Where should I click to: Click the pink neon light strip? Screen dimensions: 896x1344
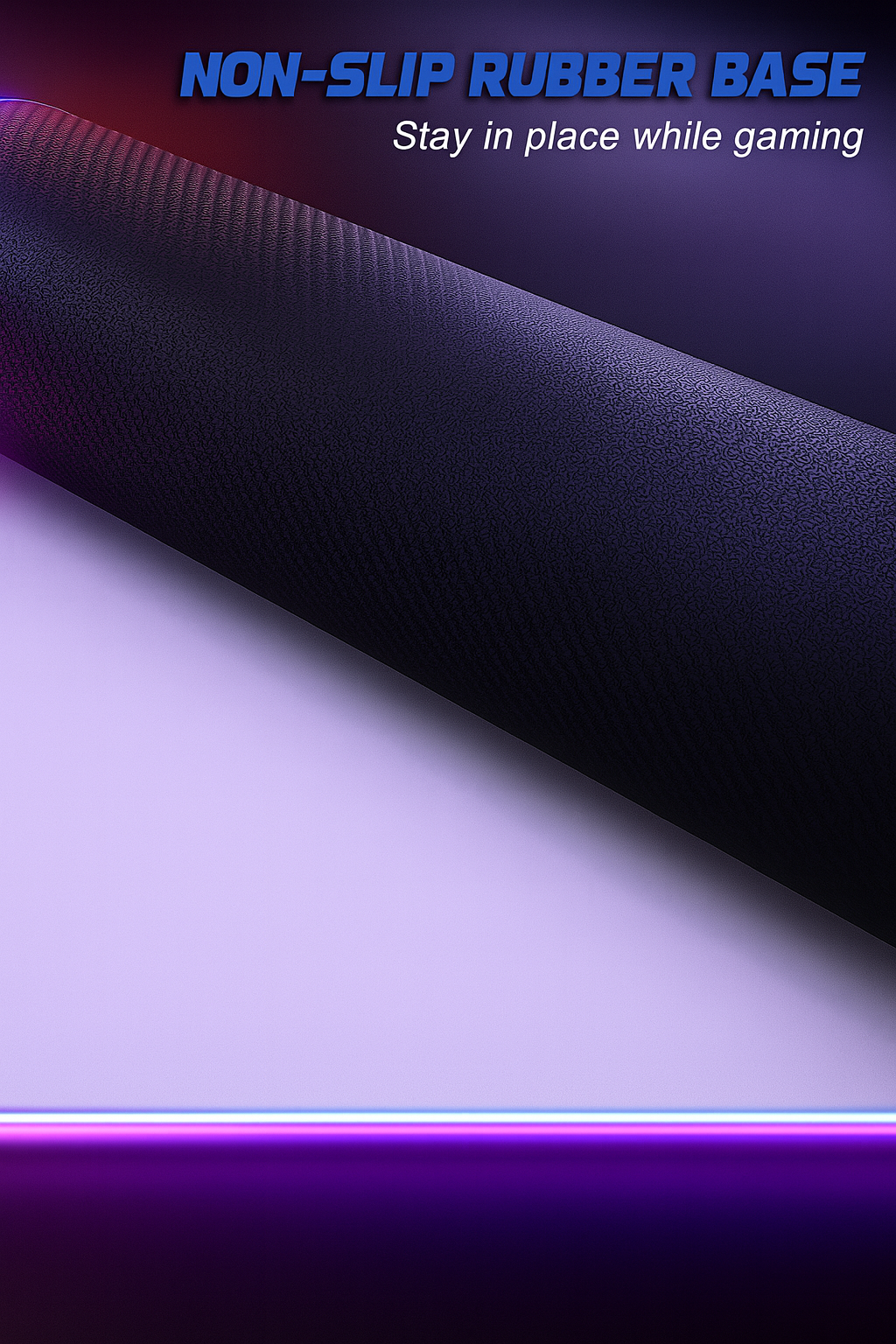coord(448,1130)
